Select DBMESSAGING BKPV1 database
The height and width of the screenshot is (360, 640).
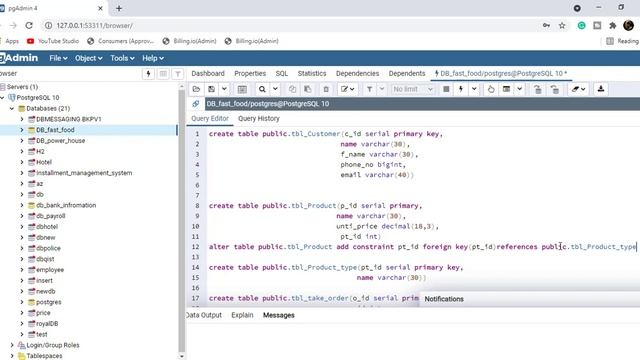click(x=69, y=119)
